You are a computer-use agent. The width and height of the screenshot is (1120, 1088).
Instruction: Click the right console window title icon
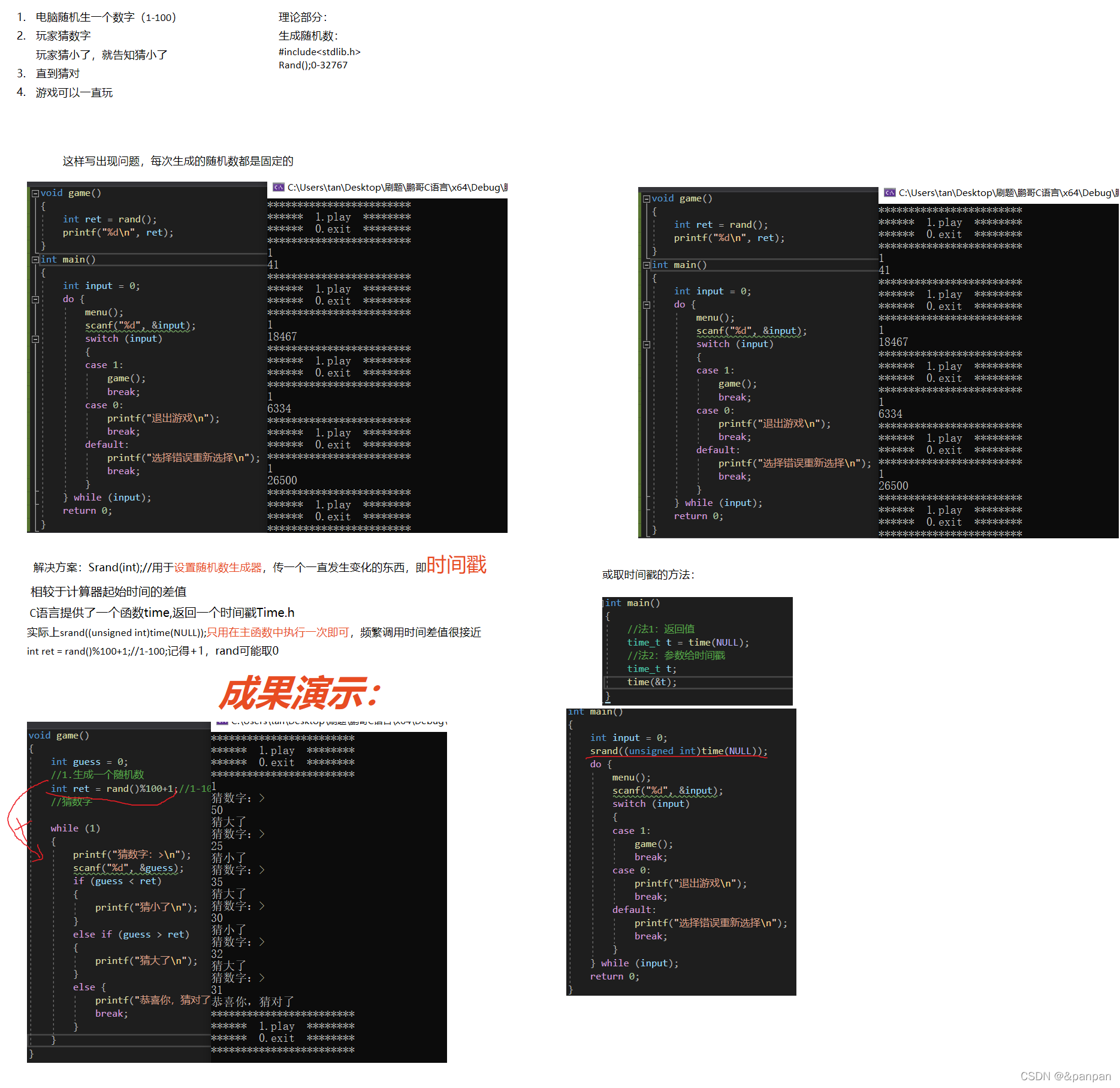click(x=890, y=192)
